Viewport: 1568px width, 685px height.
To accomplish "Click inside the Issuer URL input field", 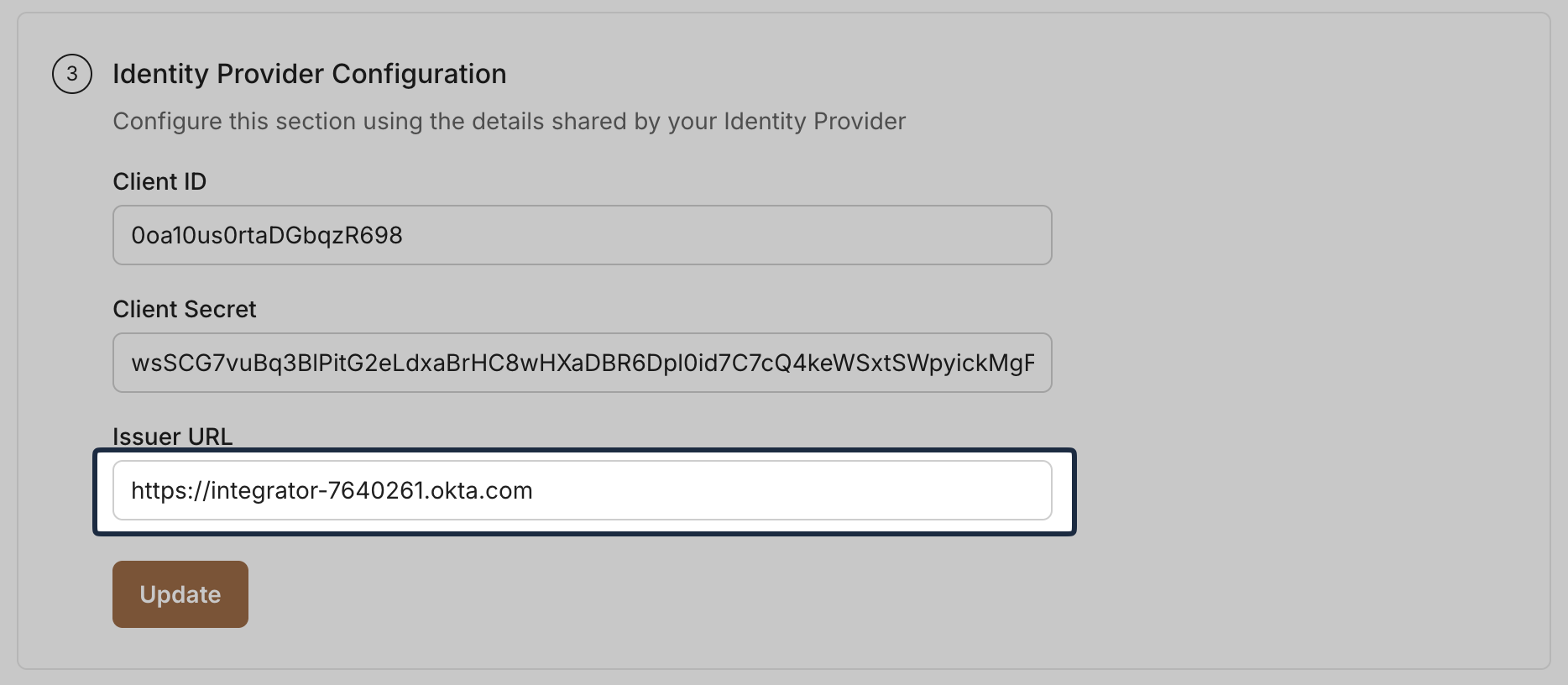I will pos(583,489).
